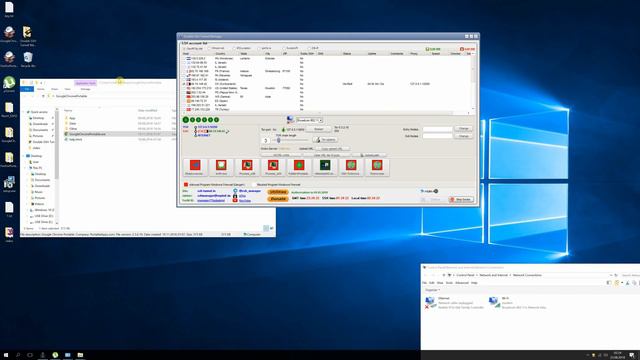
Task: Open the Tools menu in Network Connections
Action: pyautogui.click(x=449, y=282)
